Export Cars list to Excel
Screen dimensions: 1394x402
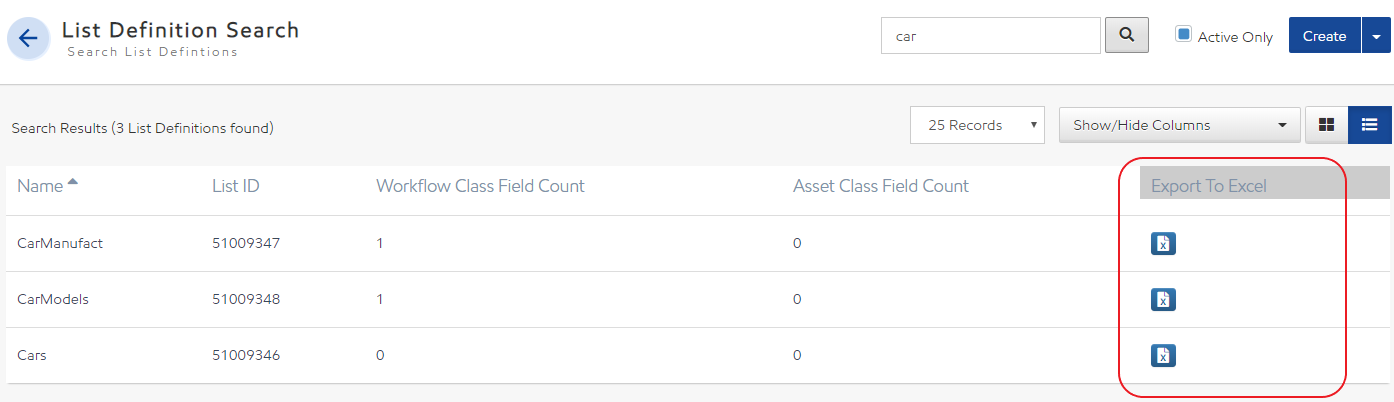tap(1163, 356)
